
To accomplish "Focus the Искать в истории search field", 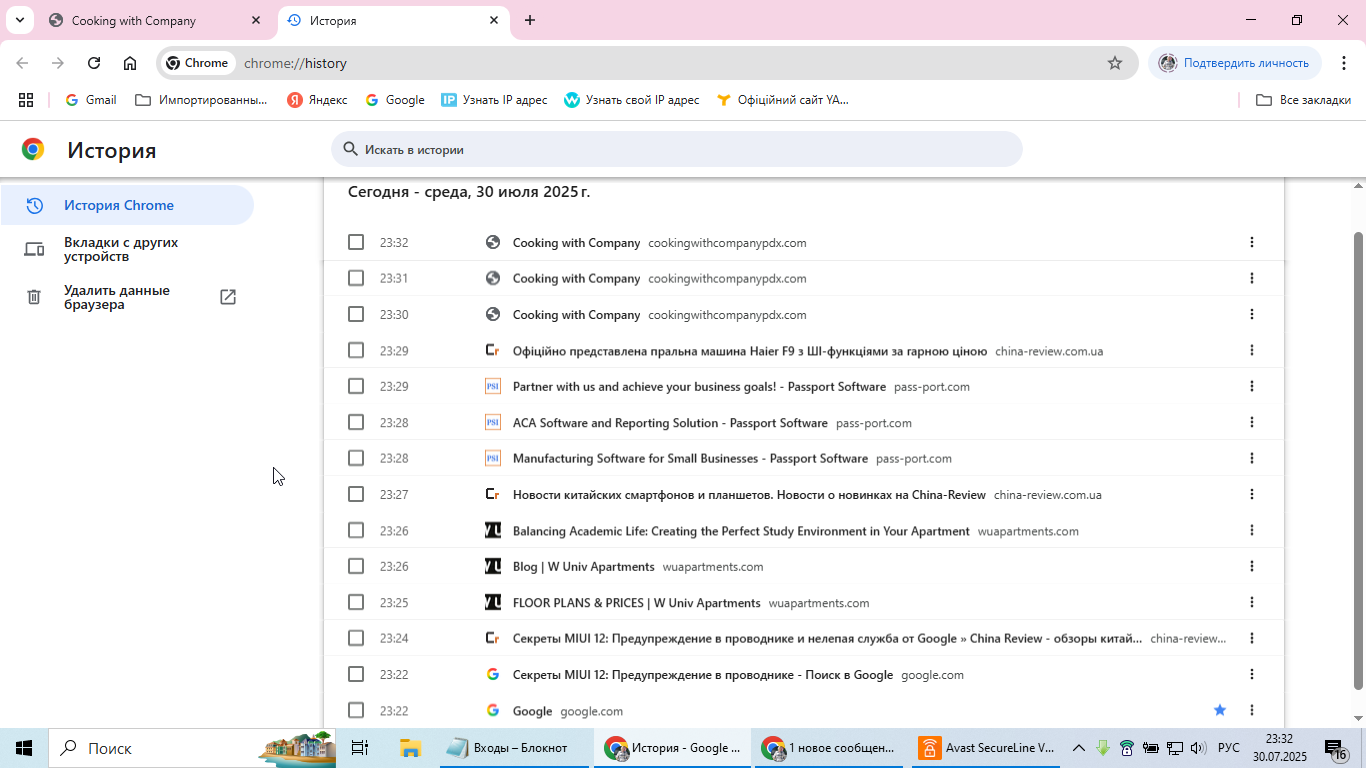I will (x=677, y=149).
